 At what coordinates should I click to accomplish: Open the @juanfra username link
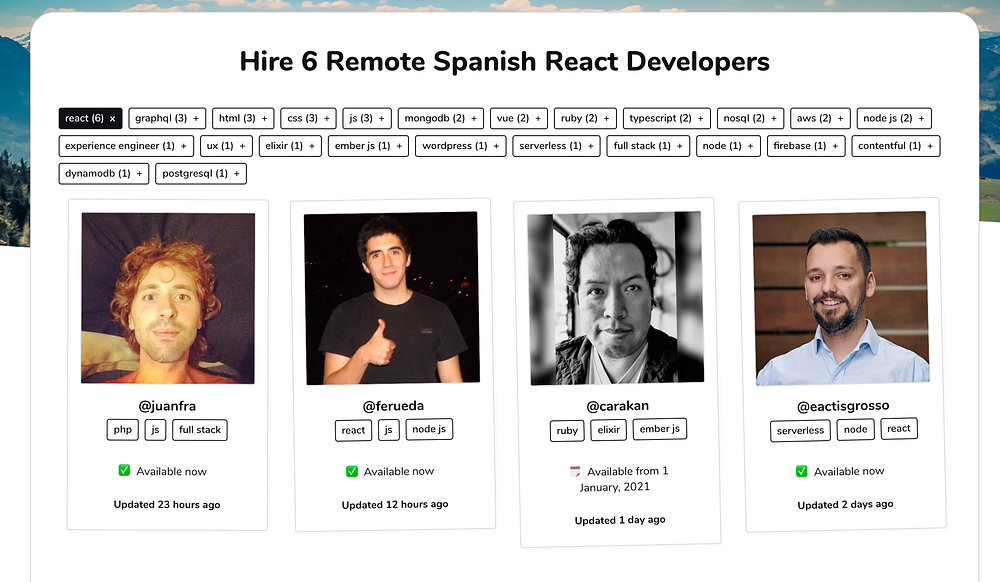pyautogui.click(x=167, y=406)
